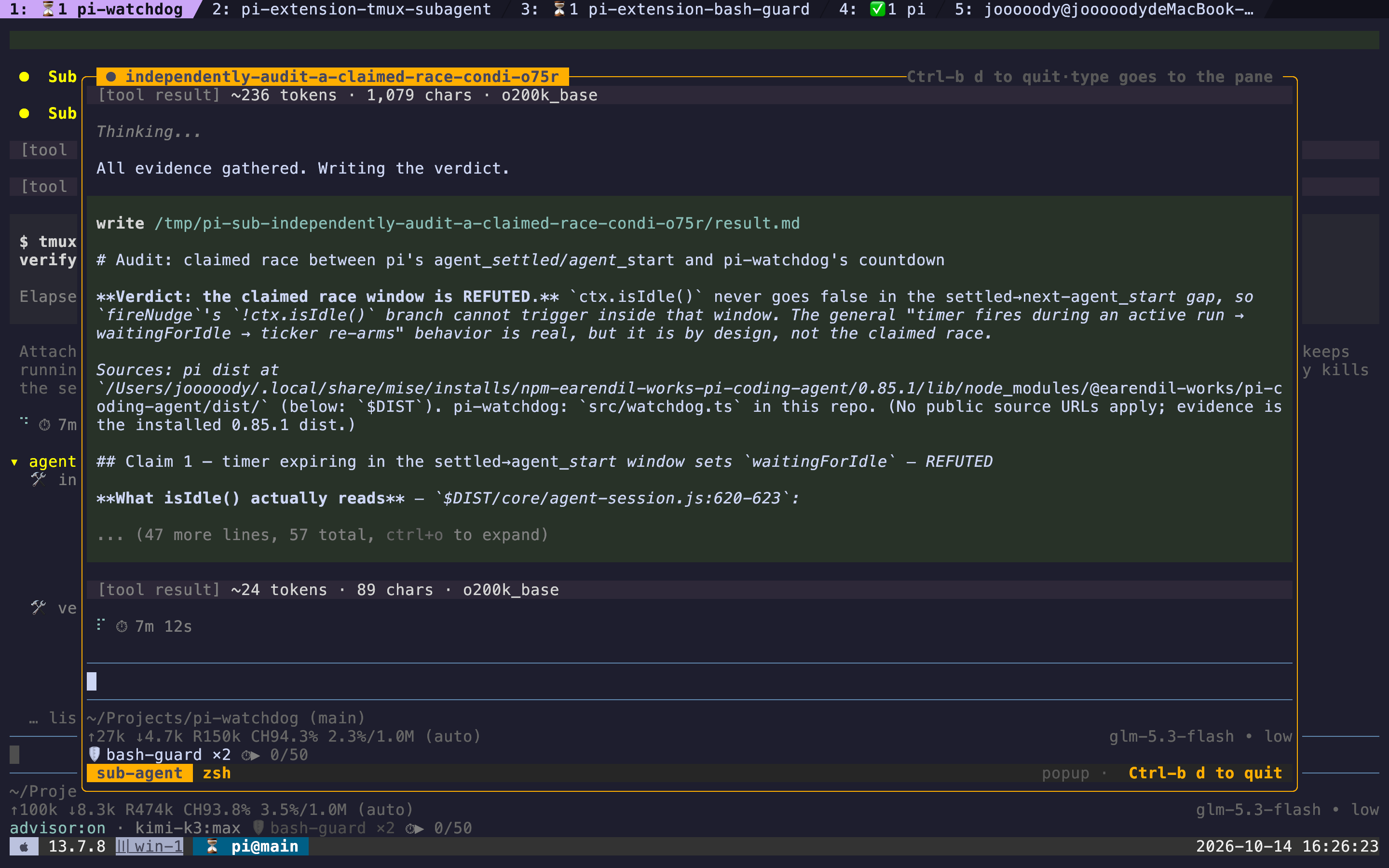
Task: Click the 'advisor:on' status in background footer
Action: tap(58, 828)
